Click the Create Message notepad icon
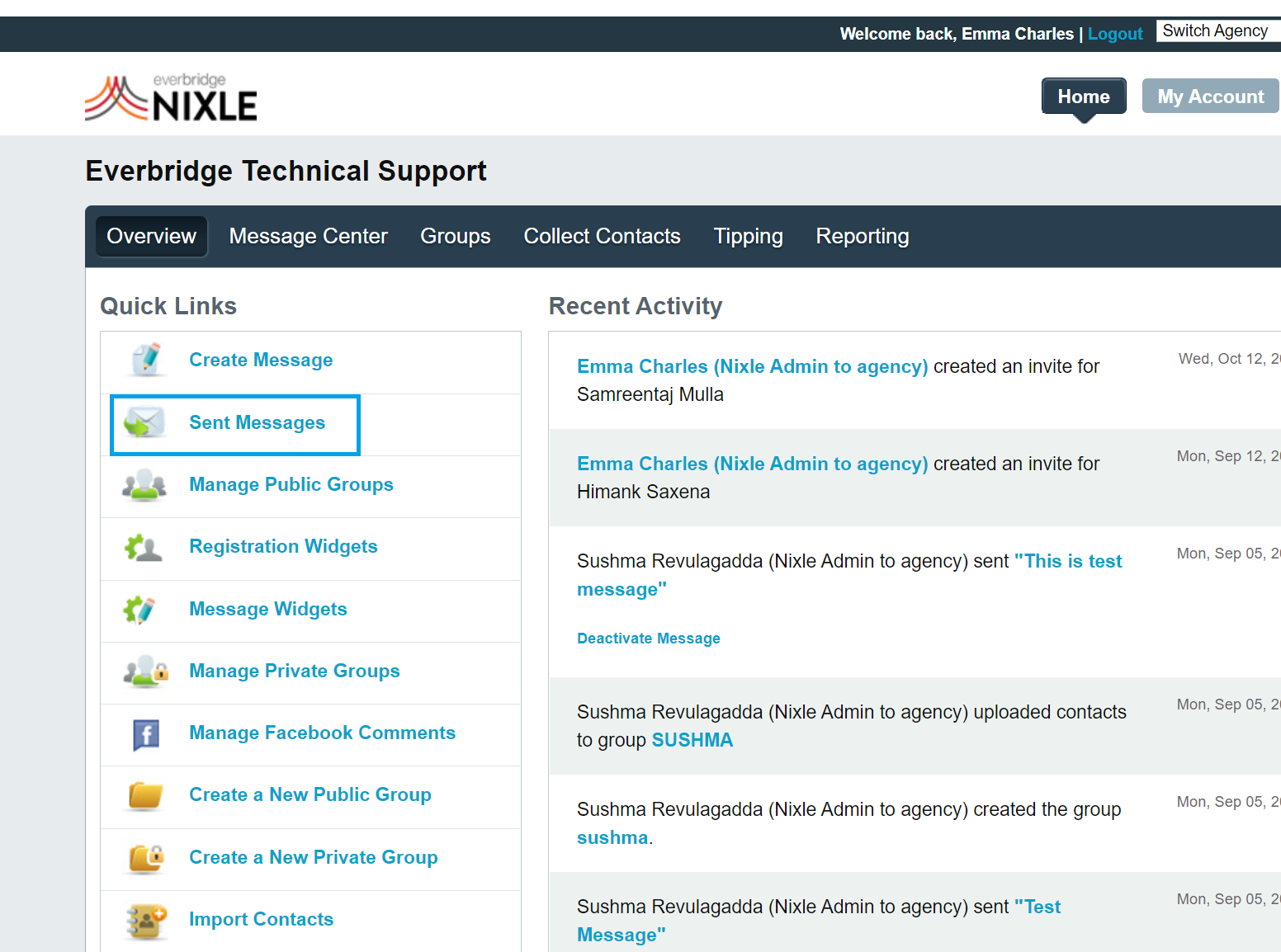This screenshot has width=1281, height=952. click(x=146, y=361)
